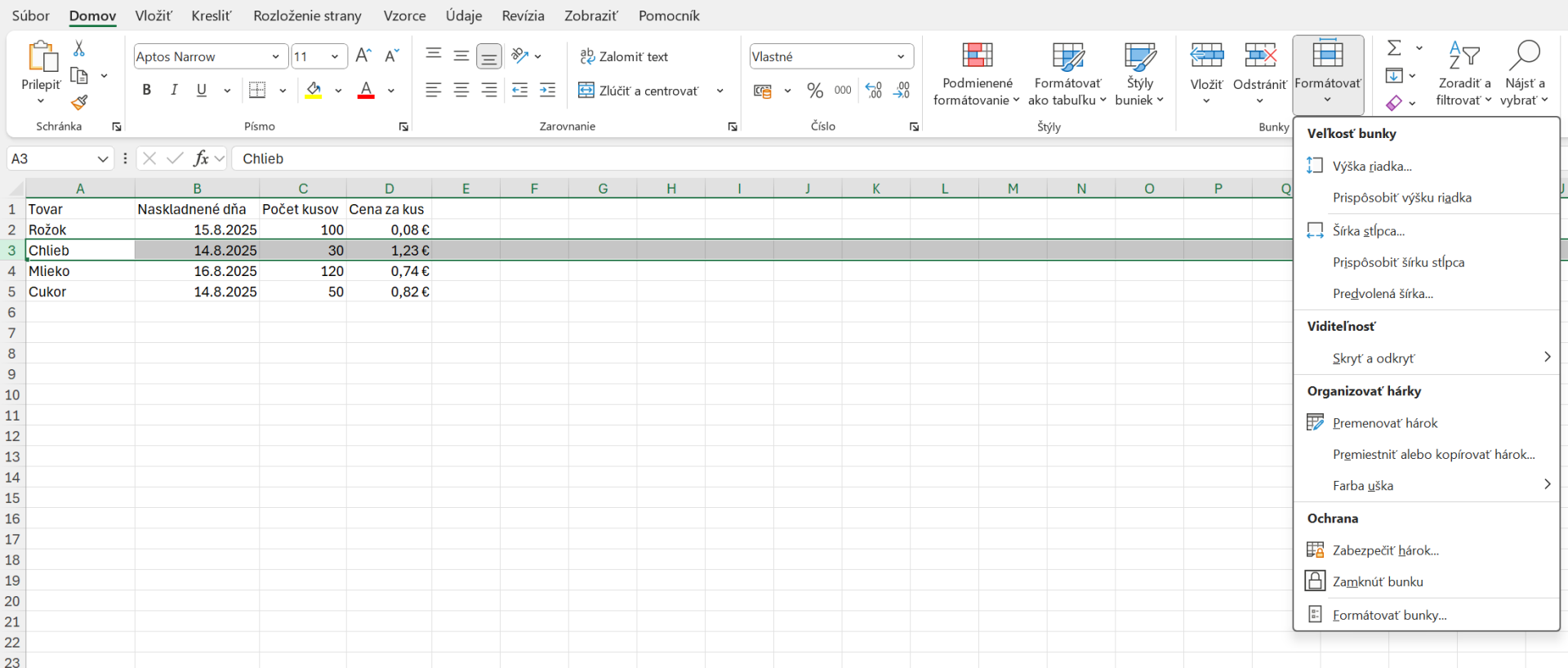Align text left in cell
This screenshot has height=668, width=1568.
tap(434, 90)
